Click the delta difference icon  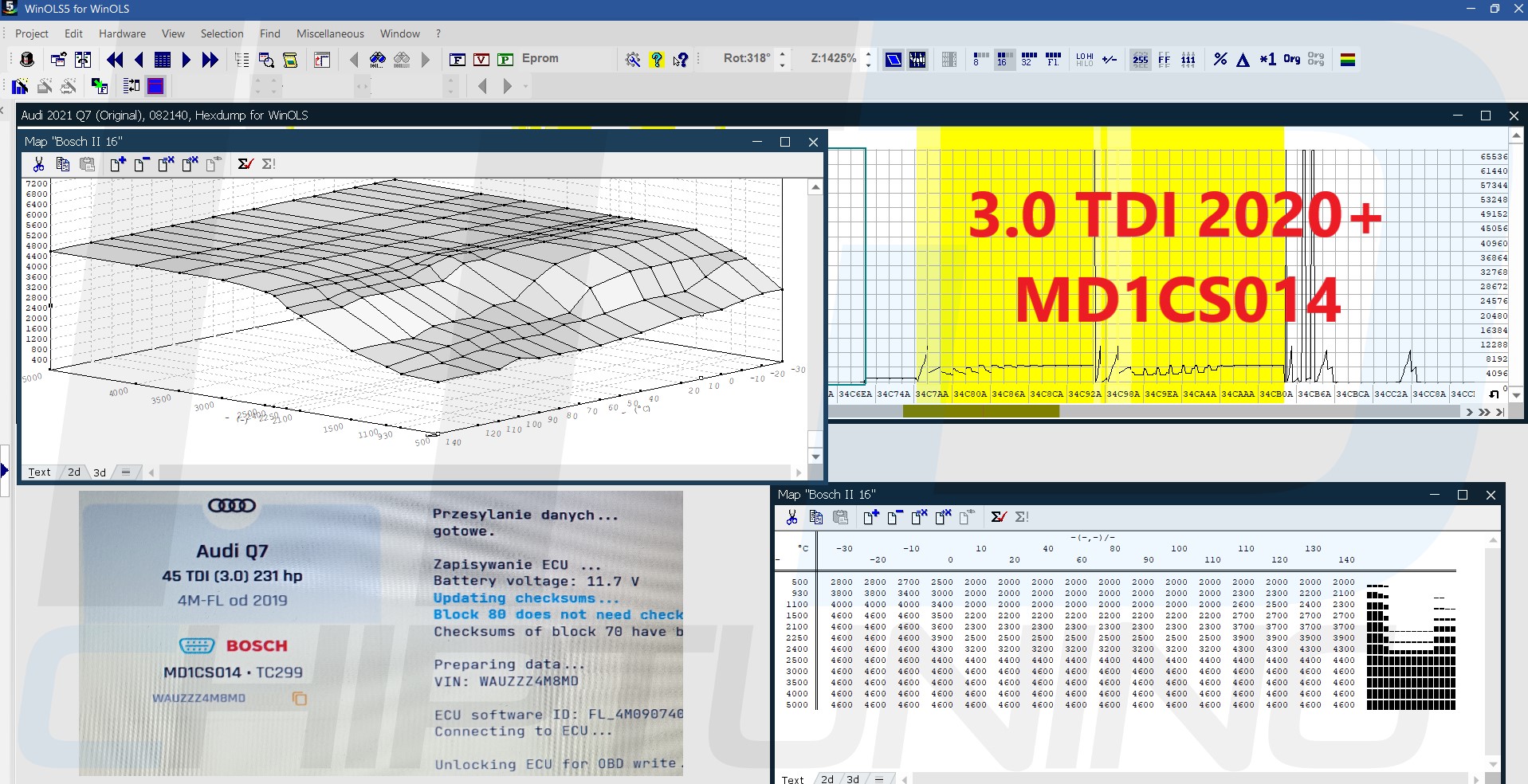pos(1243,60)
